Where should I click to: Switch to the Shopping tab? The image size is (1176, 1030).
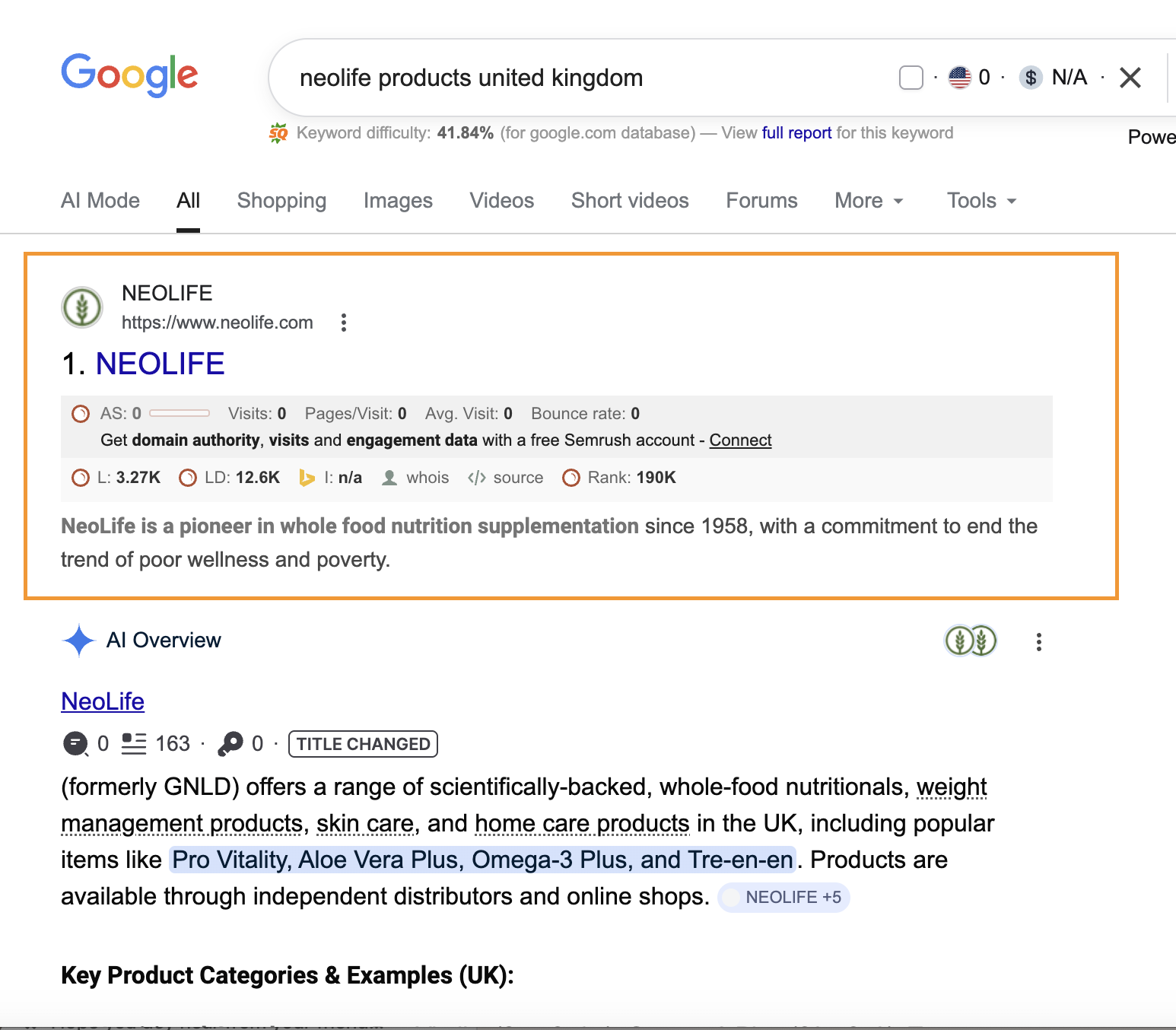tap(281, 201)
